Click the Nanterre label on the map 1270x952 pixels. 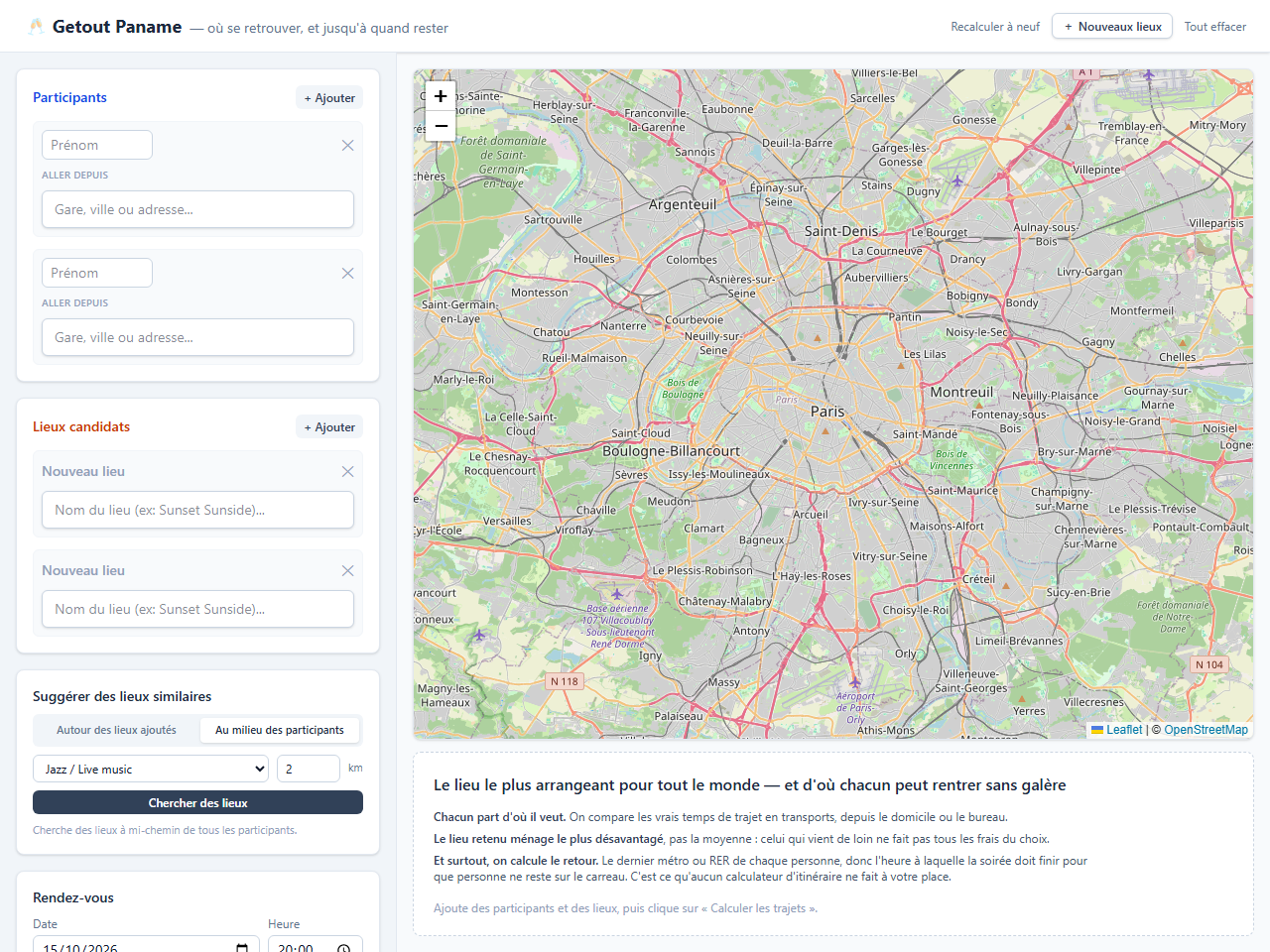pos(623,326)
